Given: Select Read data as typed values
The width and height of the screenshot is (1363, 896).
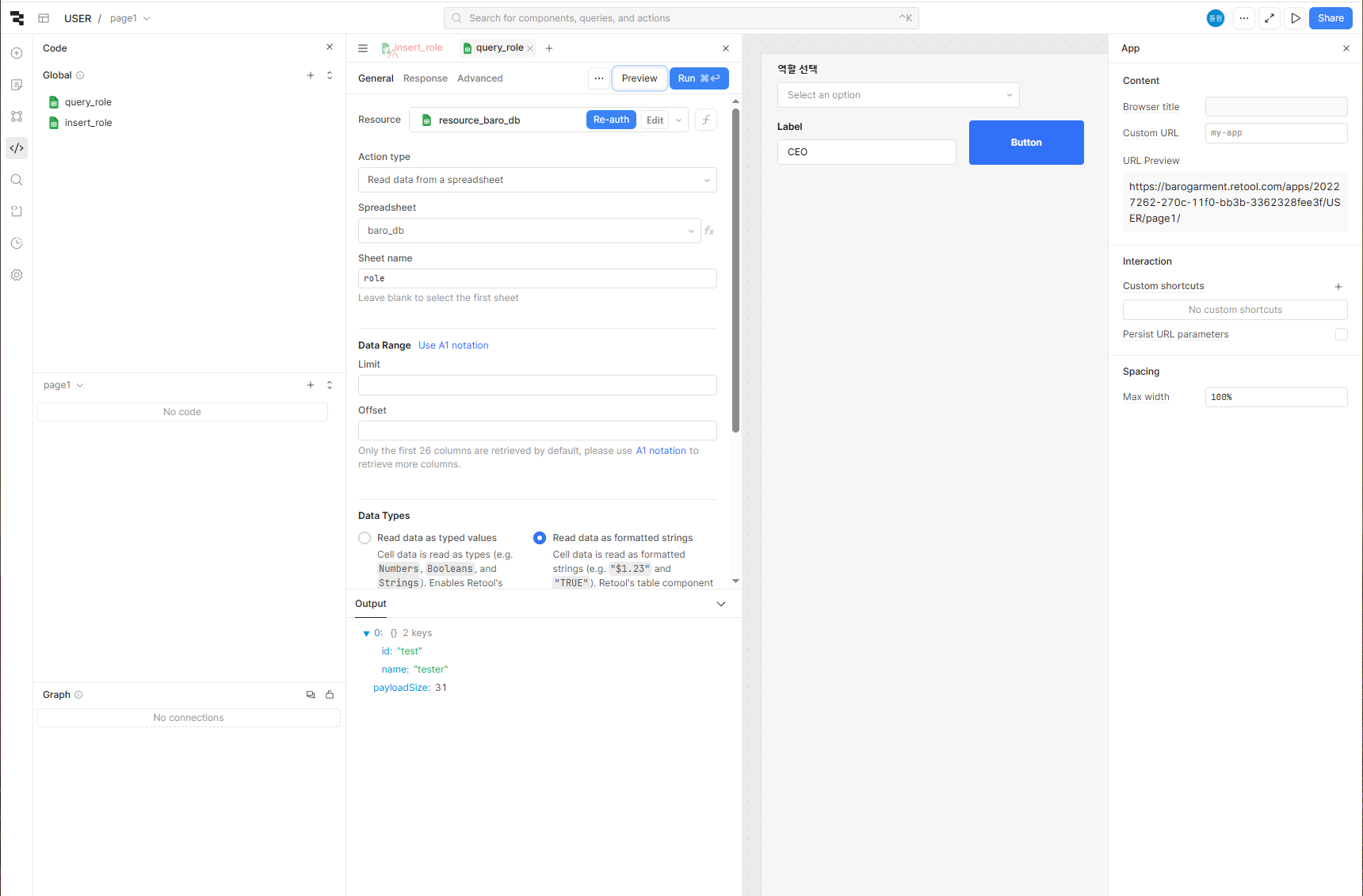Looking at the screenshot, I should 365,538.
